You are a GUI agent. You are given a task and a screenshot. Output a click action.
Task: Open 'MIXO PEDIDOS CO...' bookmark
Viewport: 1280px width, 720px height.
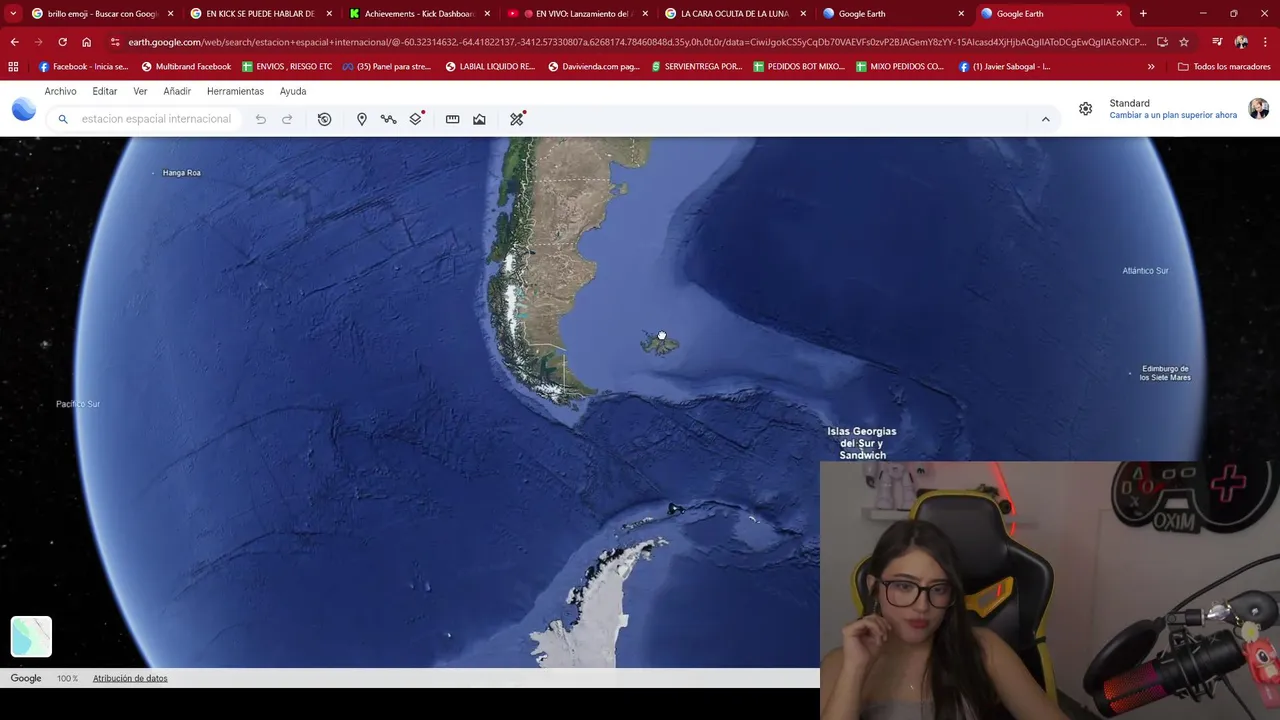pyautogui.click(x=900, y=66)
